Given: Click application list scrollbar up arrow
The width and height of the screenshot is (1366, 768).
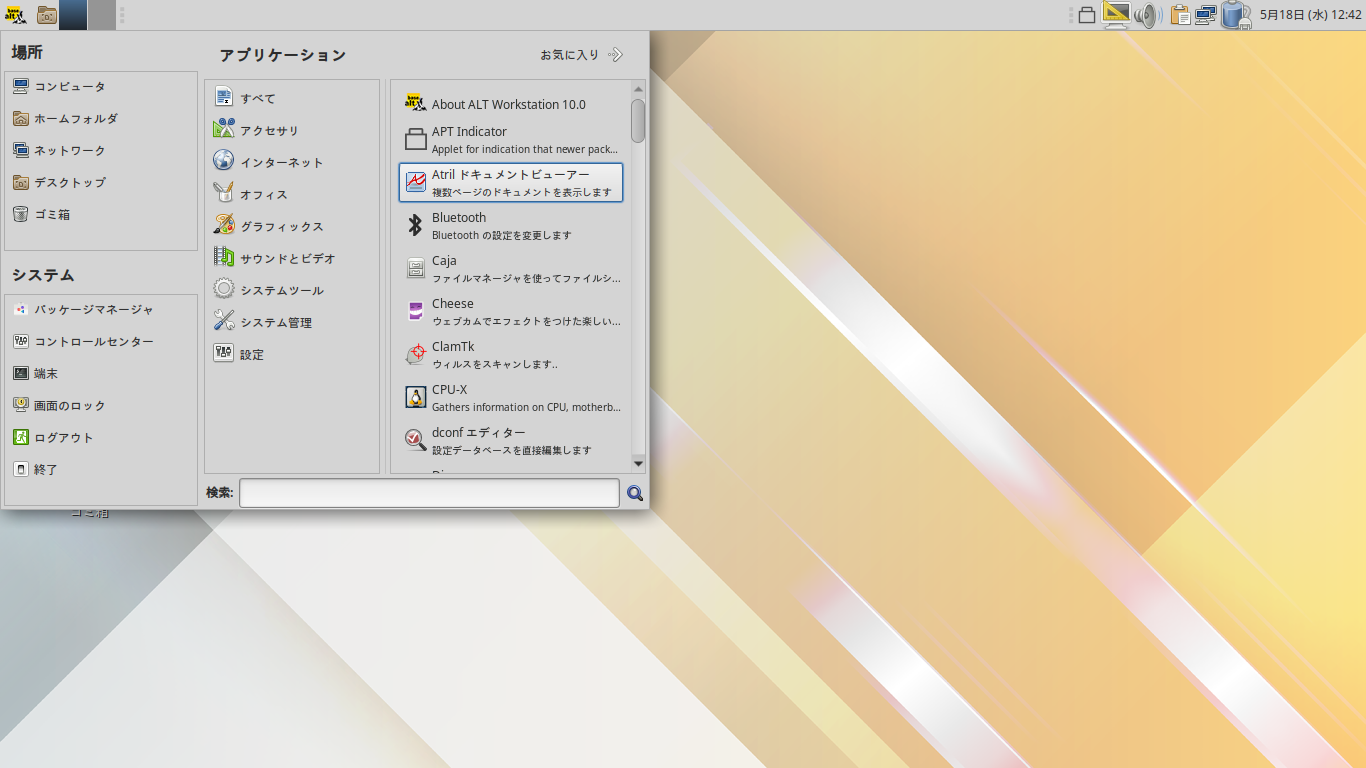Looking at the screenshot, I should pyautogui.click(x=638, y=90).
